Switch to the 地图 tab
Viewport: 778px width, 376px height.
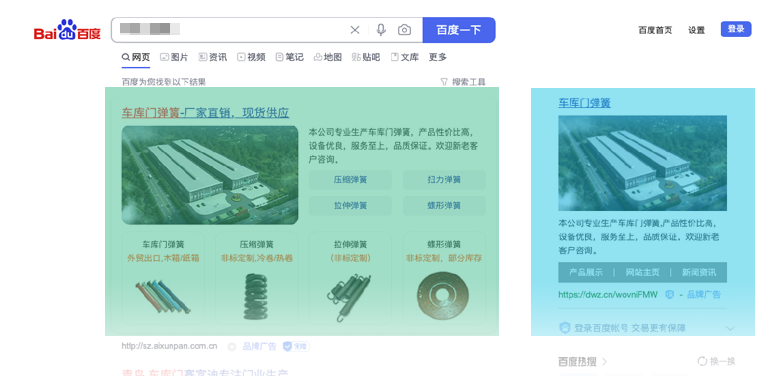click(x=328, y=57)
